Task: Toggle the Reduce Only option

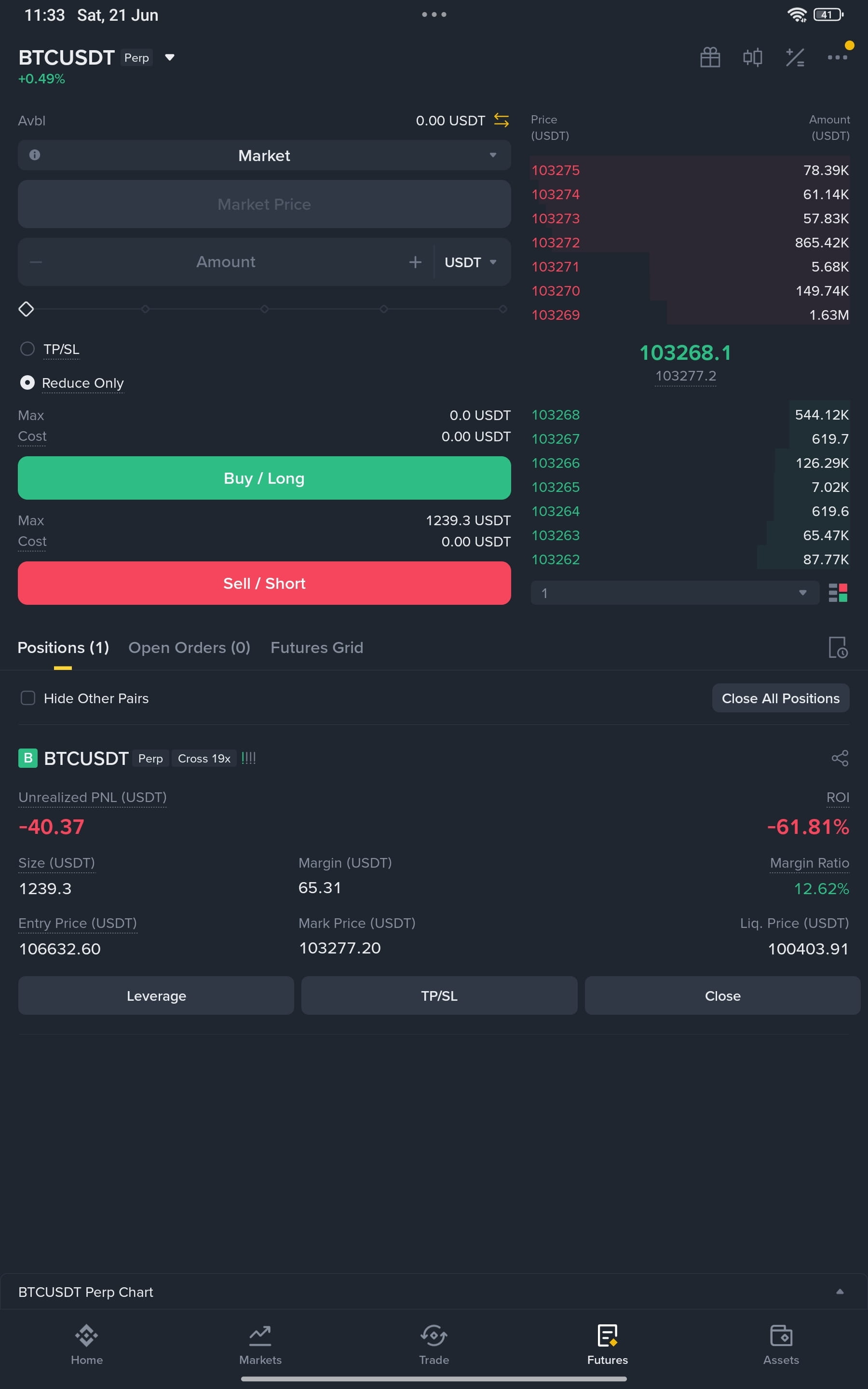Action: click(x=27, y=383)
